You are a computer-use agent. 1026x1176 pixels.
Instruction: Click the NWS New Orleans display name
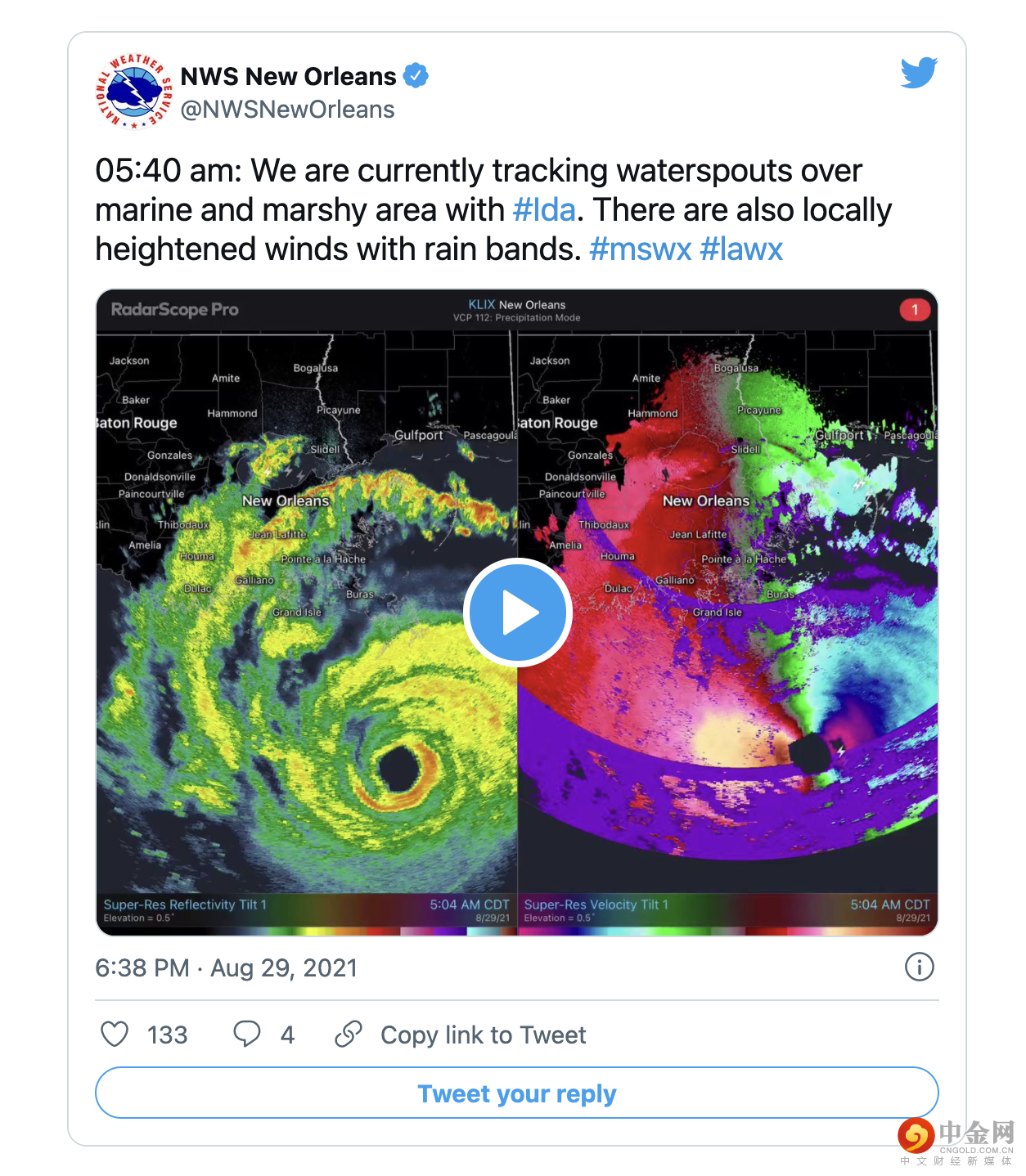(288, 76)
